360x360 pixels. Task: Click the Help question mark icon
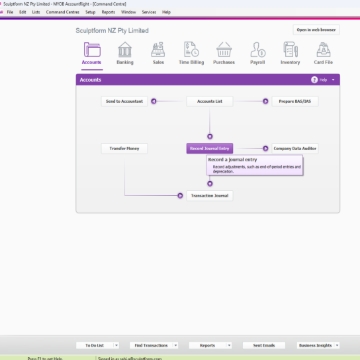point(314,80)
